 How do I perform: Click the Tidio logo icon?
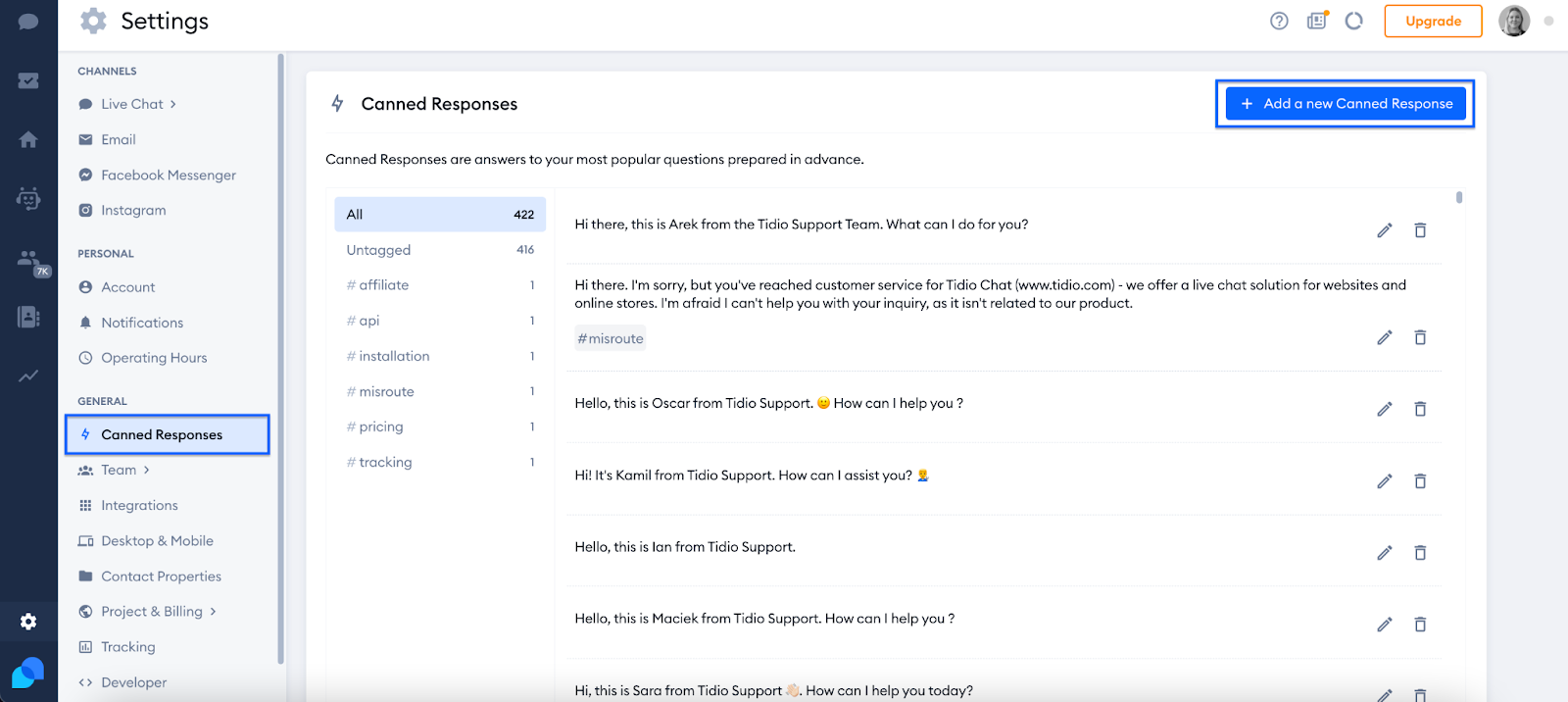[x=28, y=673]
